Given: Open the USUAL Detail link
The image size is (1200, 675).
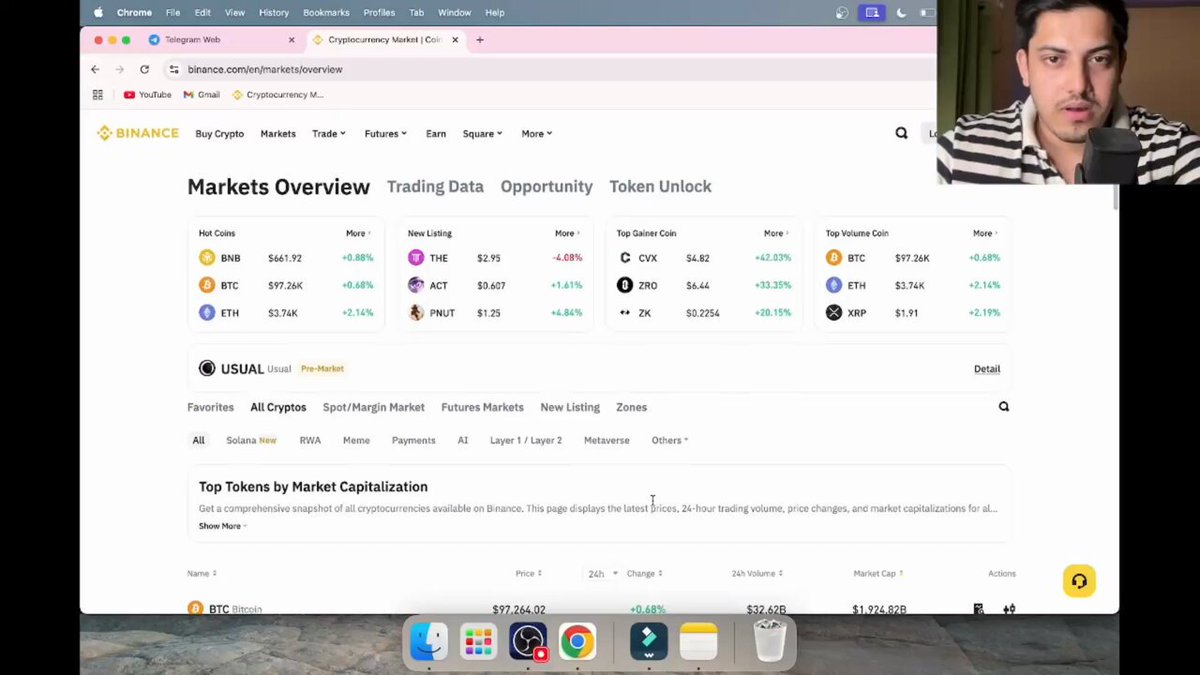Looking at the screenshot, I should tap(987, 369).
